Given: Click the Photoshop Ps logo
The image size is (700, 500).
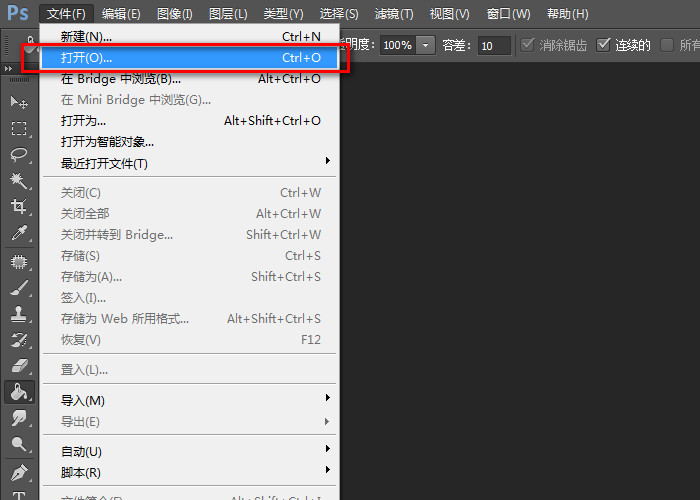Looking at the screenshot, I should pyautogui.click(x=18, y=13).
